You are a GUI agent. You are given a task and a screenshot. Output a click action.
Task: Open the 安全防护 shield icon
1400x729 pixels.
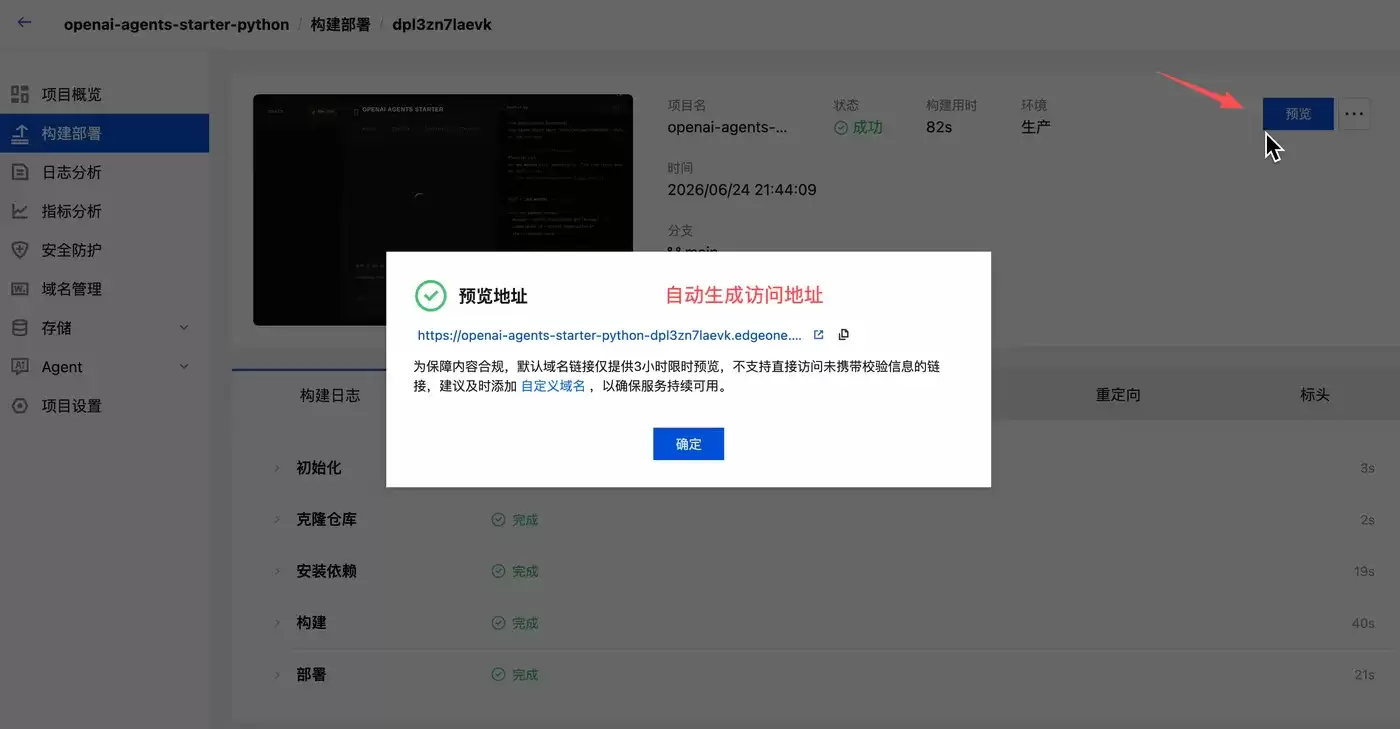[x=20, y=250]
